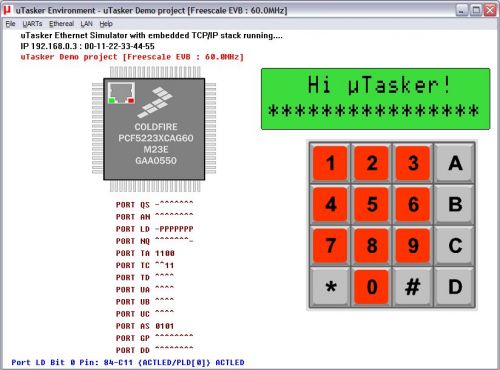Tap keypad letter key A

pyautogui.click(x=455, y=163)
